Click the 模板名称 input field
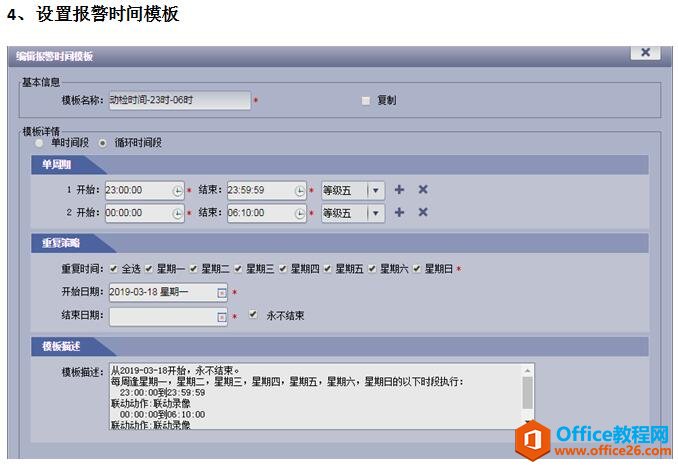678x468 pixels. click(180, 100)
